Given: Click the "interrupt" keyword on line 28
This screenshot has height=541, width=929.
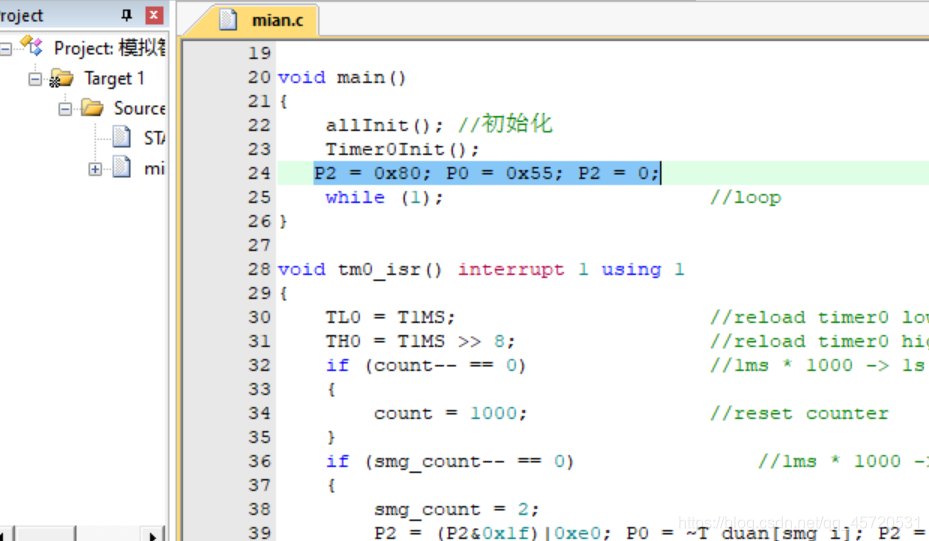Looking at the screenshot, I should [511, 270].
